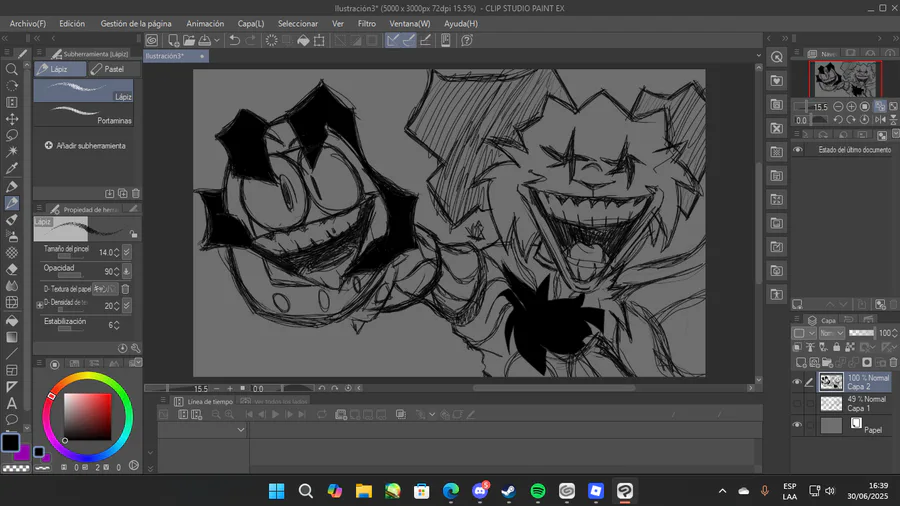Open the layer blending mode dropdown
Image resolution: width=900 pixels, height=506 pixels.
832,333
